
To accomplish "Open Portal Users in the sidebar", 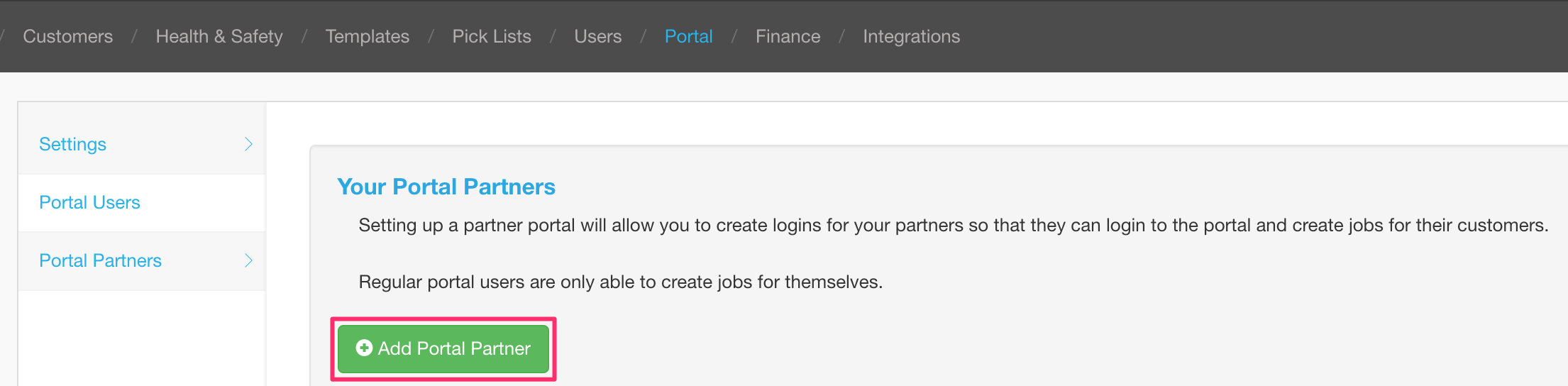I will click(89, 202).
